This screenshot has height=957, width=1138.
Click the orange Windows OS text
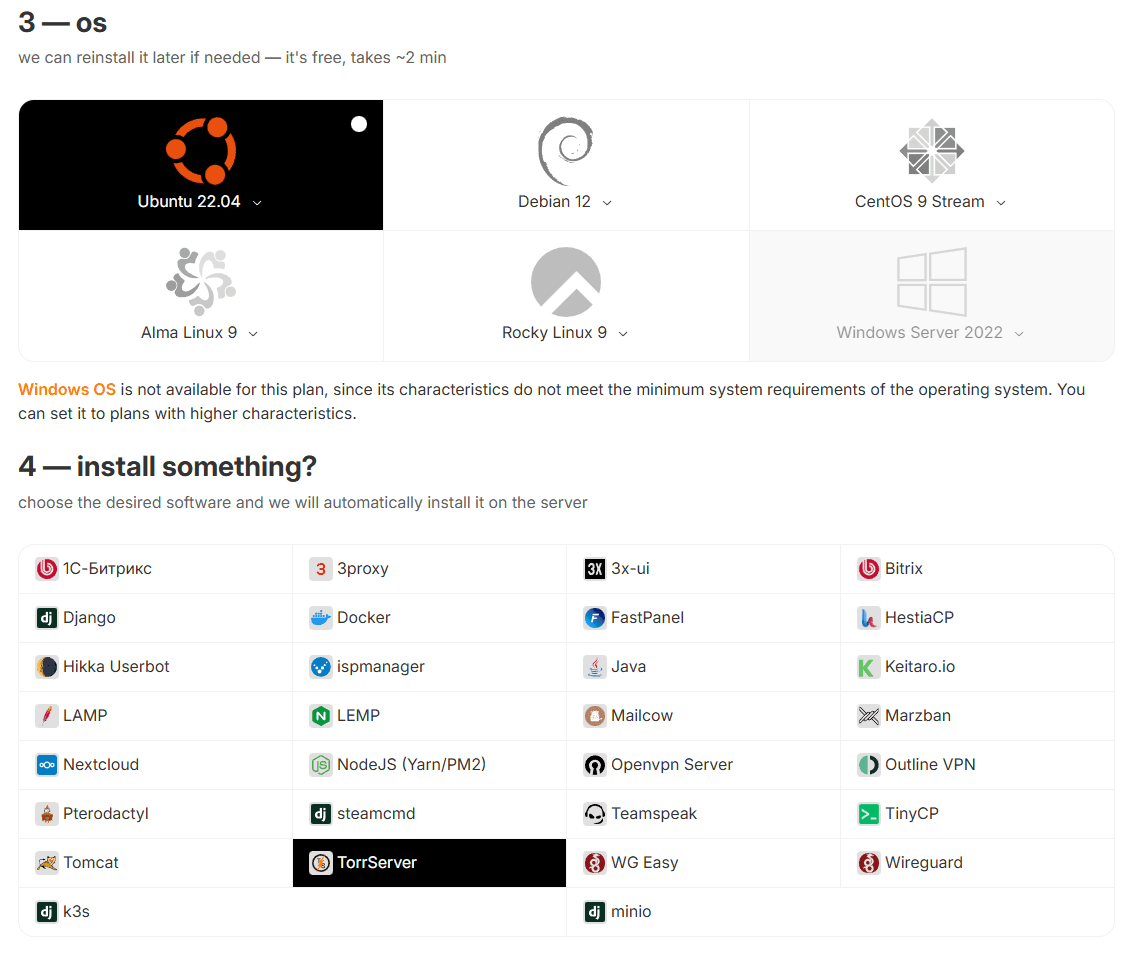pos(67,389)
